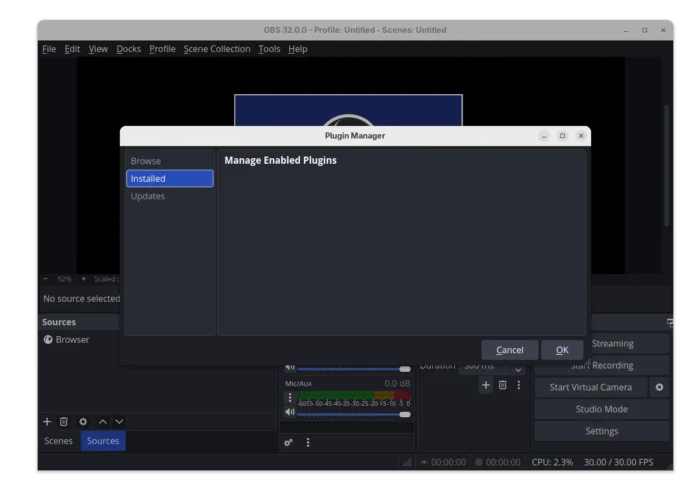
Task: Adjust the Mic/Aux volume slider
Action: [x=354, y=415]
